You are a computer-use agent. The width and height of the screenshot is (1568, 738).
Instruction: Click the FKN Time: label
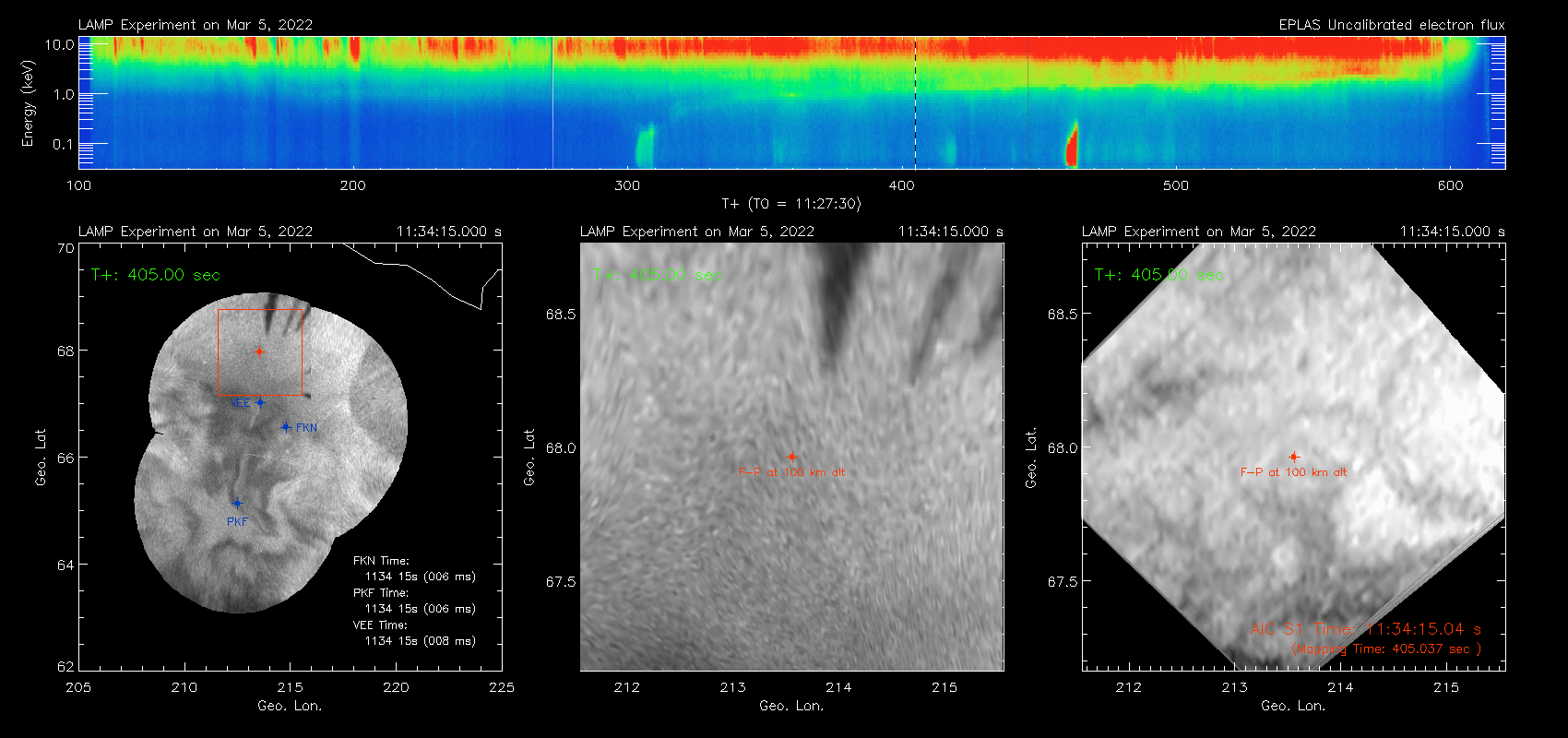click(380, 561)
